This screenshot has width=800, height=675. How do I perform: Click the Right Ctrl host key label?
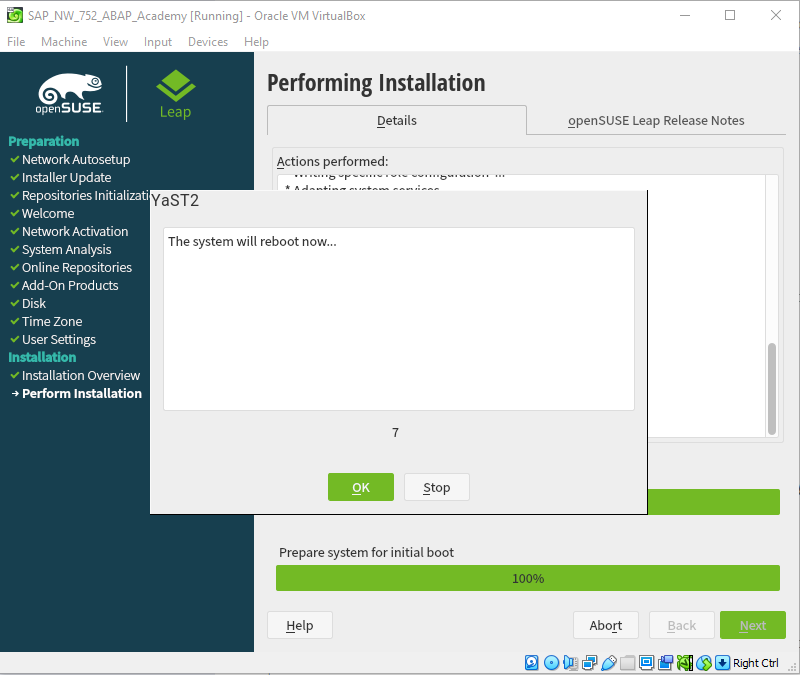coord(756,663)
